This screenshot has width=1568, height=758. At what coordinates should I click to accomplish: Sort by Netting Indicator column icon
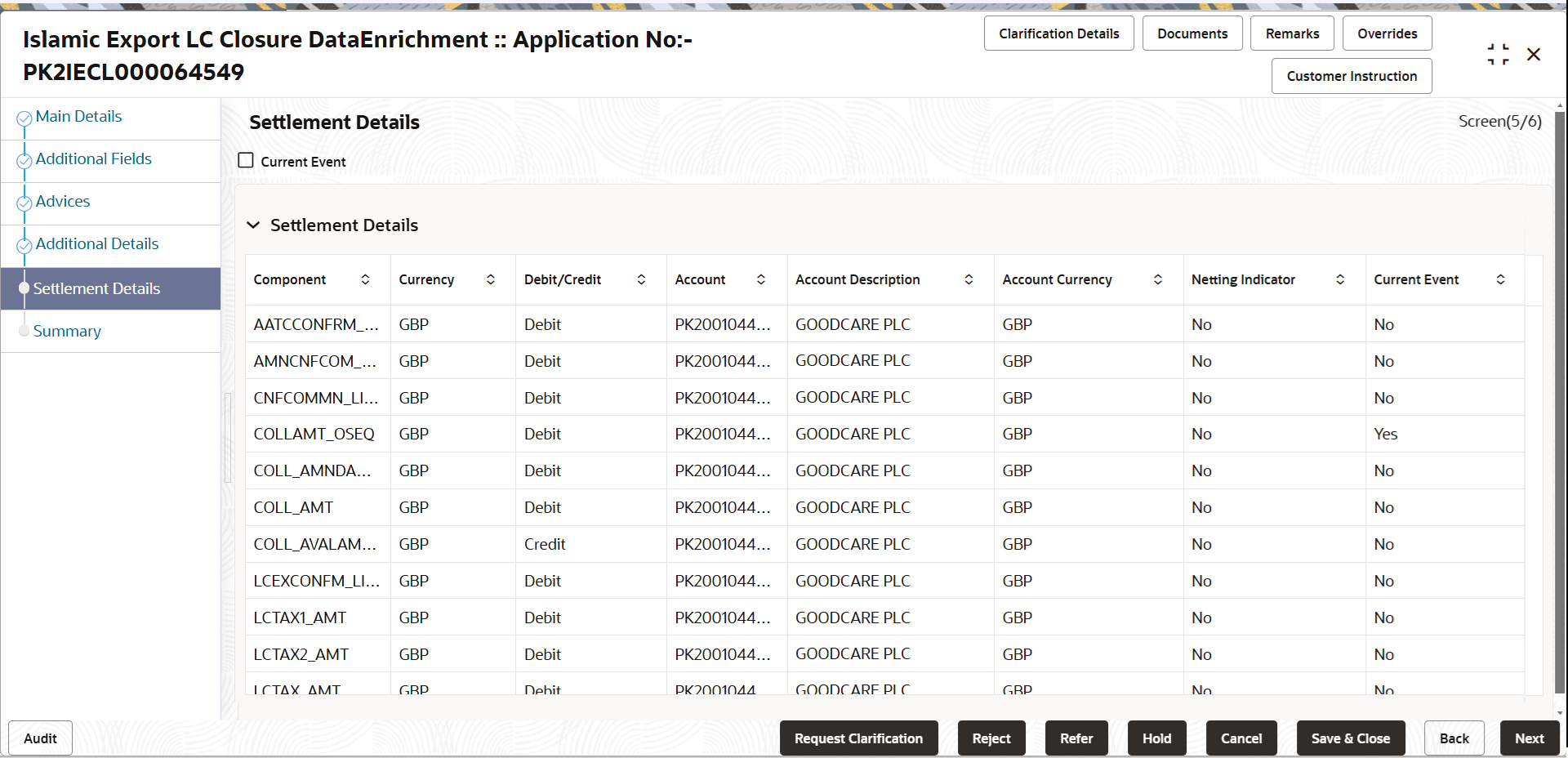click(x=1340, y=279)
